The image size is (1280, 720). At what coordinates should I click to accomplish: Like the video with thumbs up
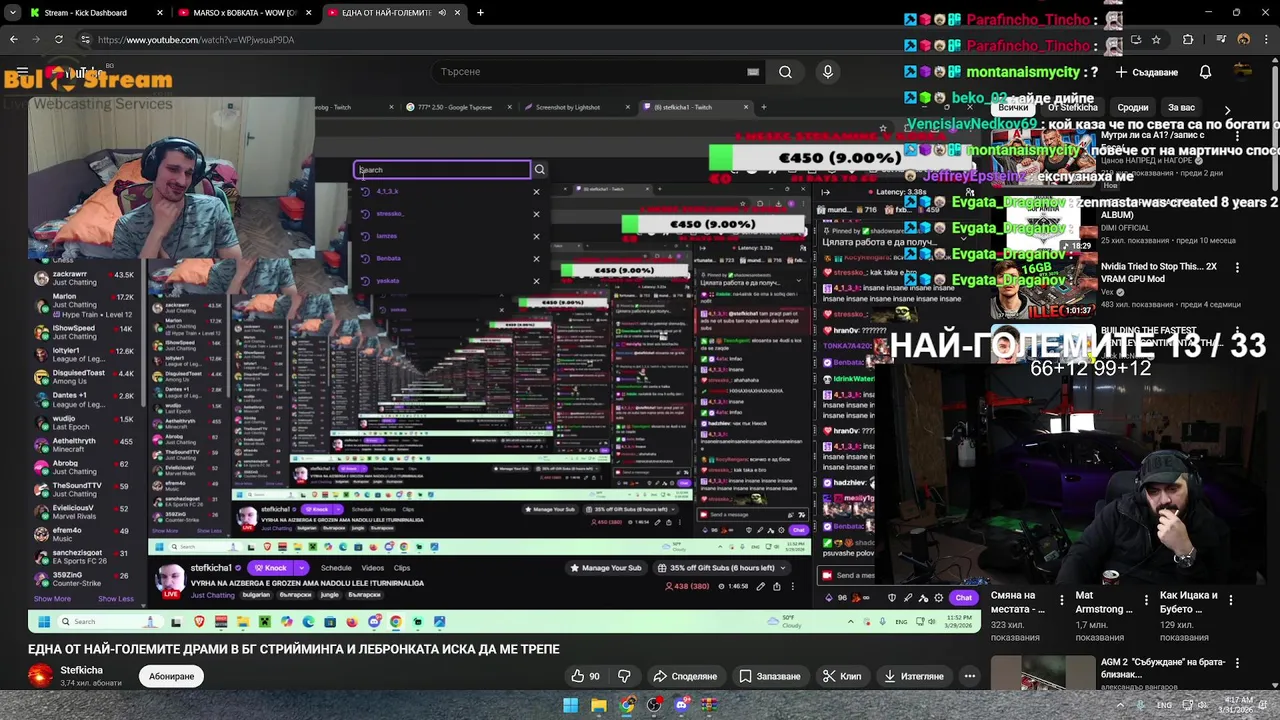point(585,676)
